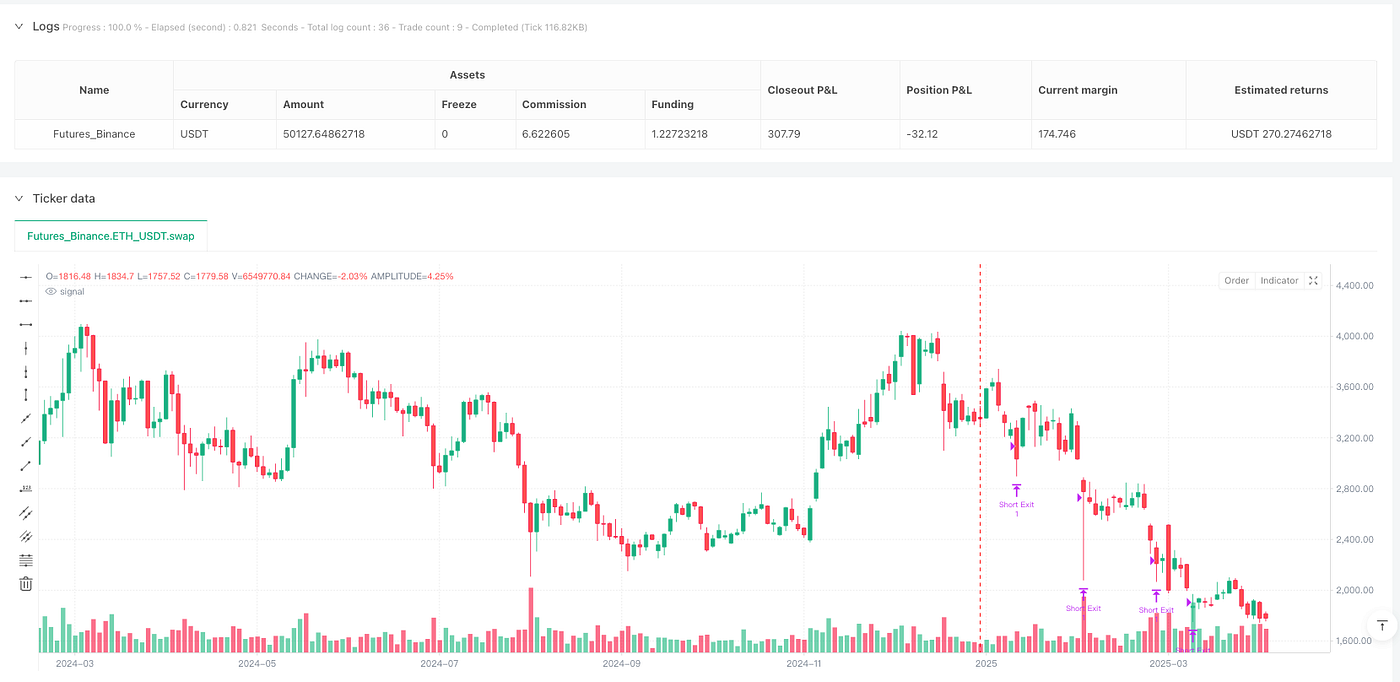
Task: Collapse the Ticker data section
Action: [x=17, y=198]
